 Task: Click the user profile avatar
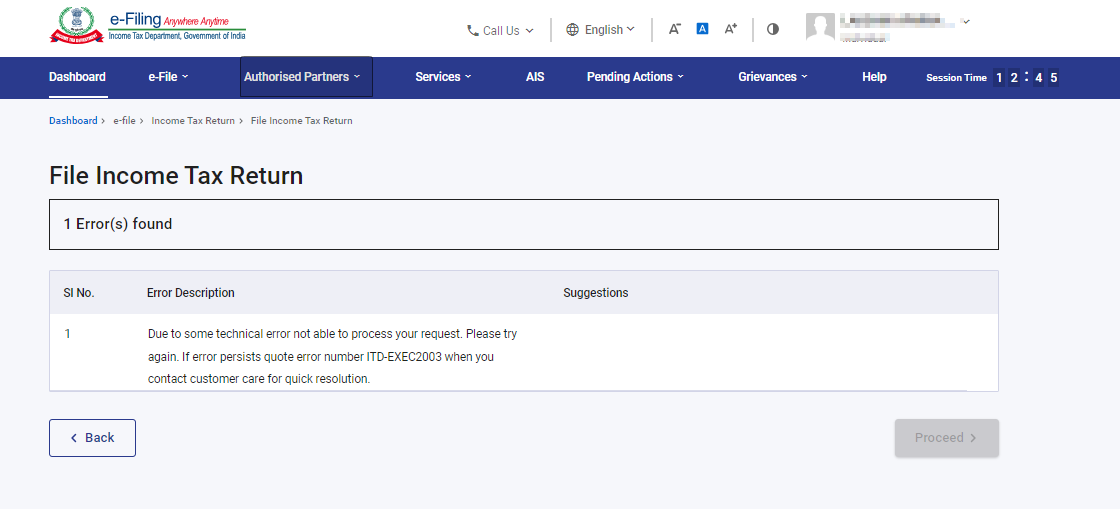(x=820, y=27)
